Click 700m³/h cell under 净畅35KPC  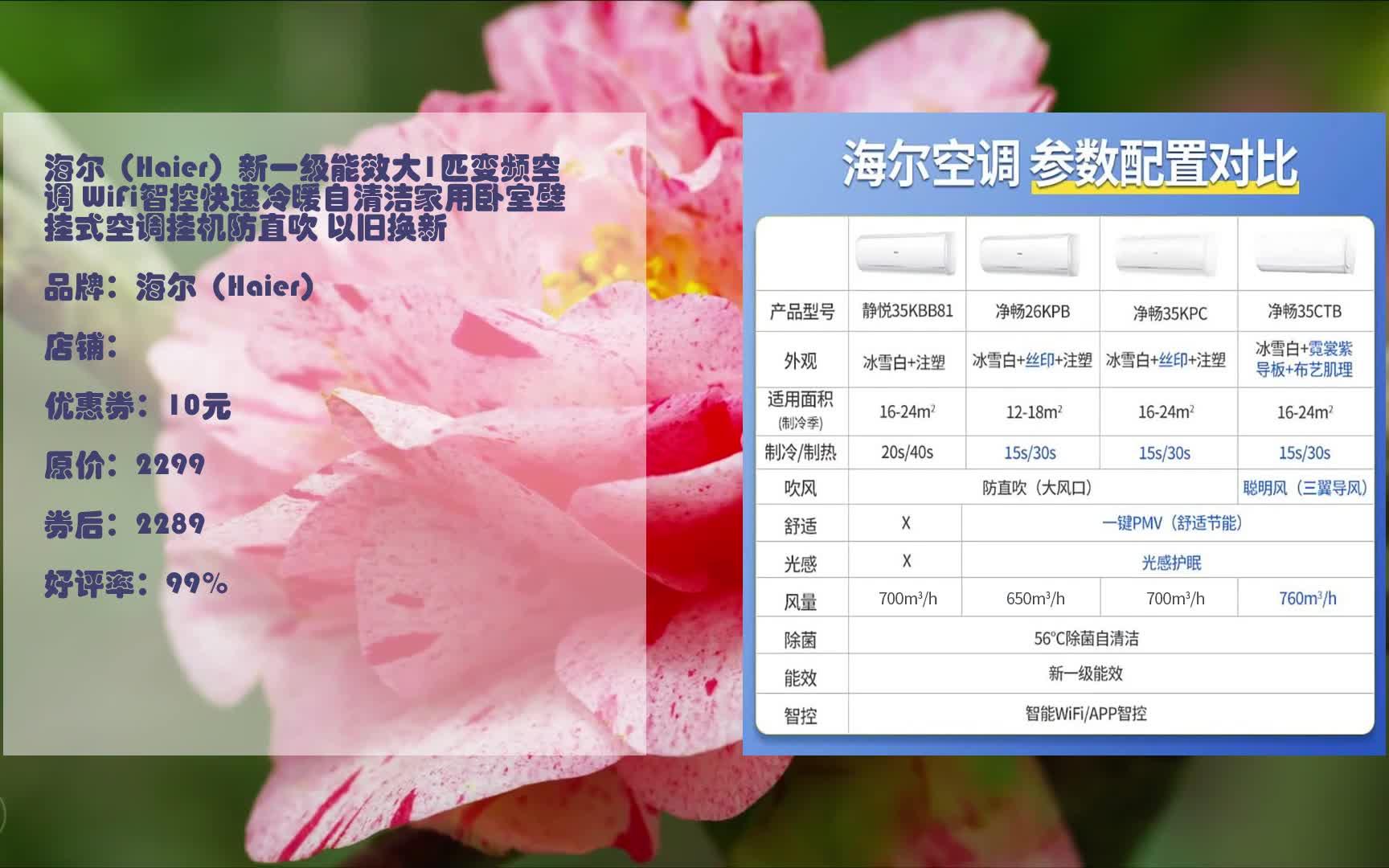click(x=1175, y=599)
